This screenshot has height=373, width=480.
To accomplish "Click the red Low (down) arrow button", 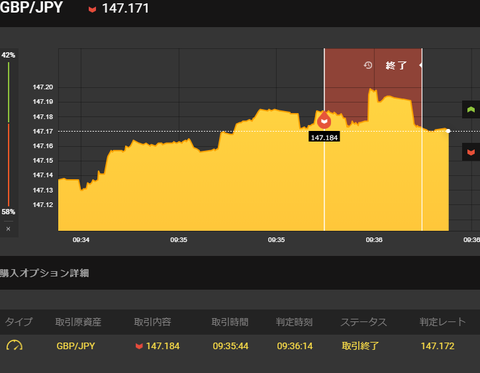I will [471, 152].
